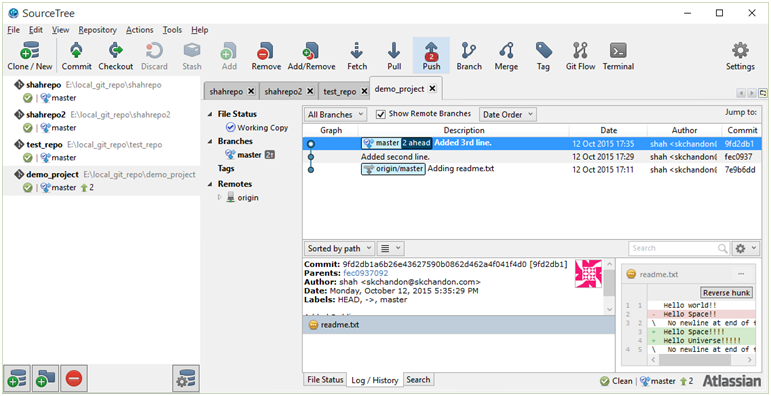Open the Terminal from the toolbar
Image resolution: width=771 pixels, height=396 pixels.
pyautogui.click(x=618, y=55)
